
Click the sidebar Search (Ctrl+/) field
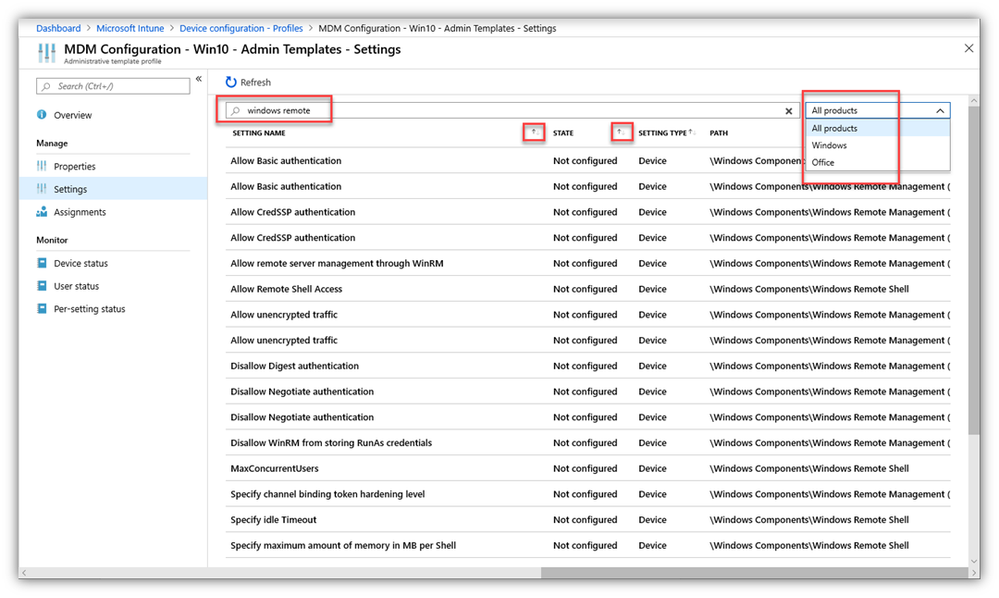(x=113, y=86)
